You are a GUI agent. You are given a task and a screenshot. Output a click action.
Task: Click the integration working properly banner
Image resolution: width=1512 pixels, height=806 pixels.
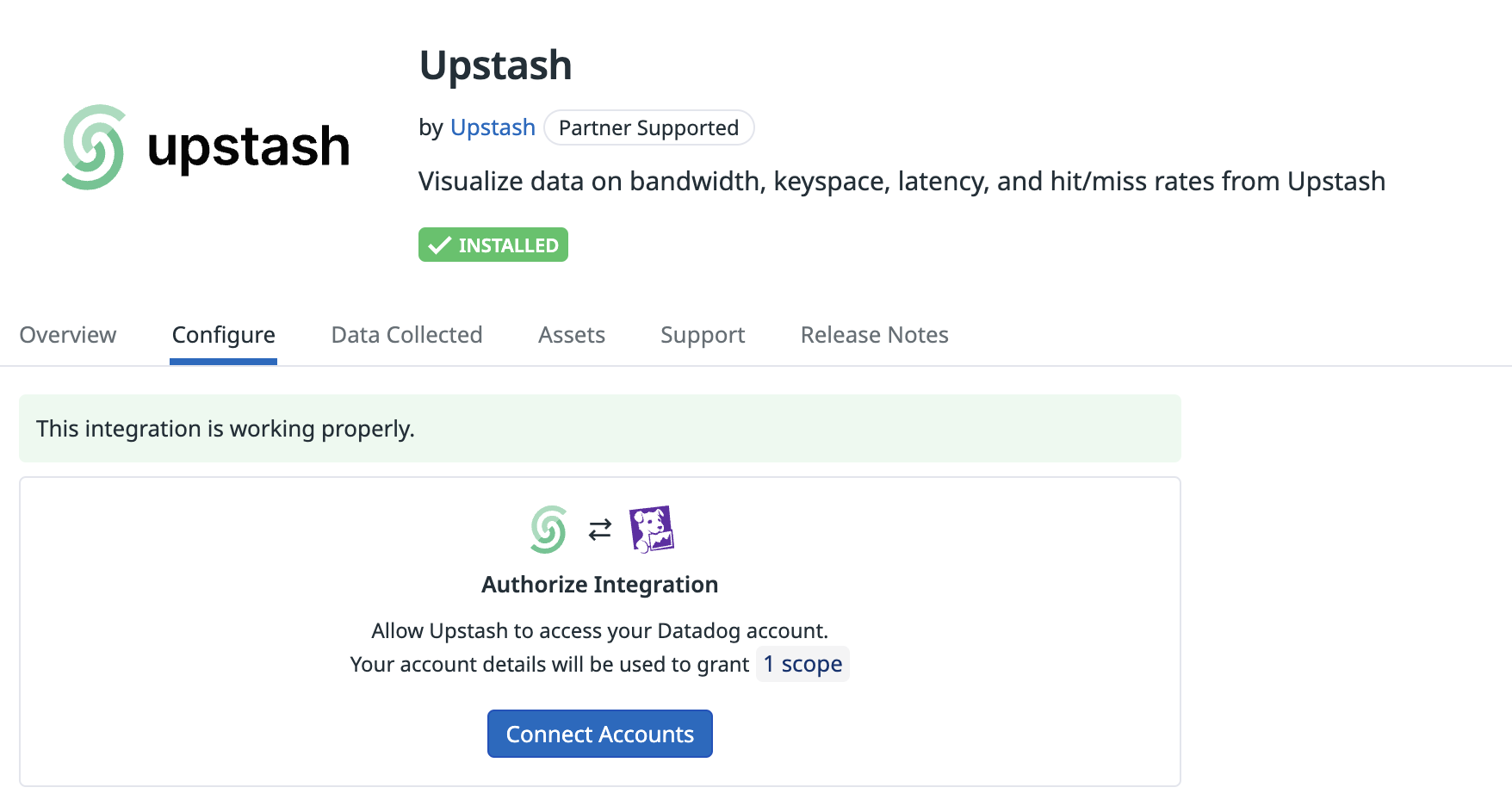(x=600, y=429)
